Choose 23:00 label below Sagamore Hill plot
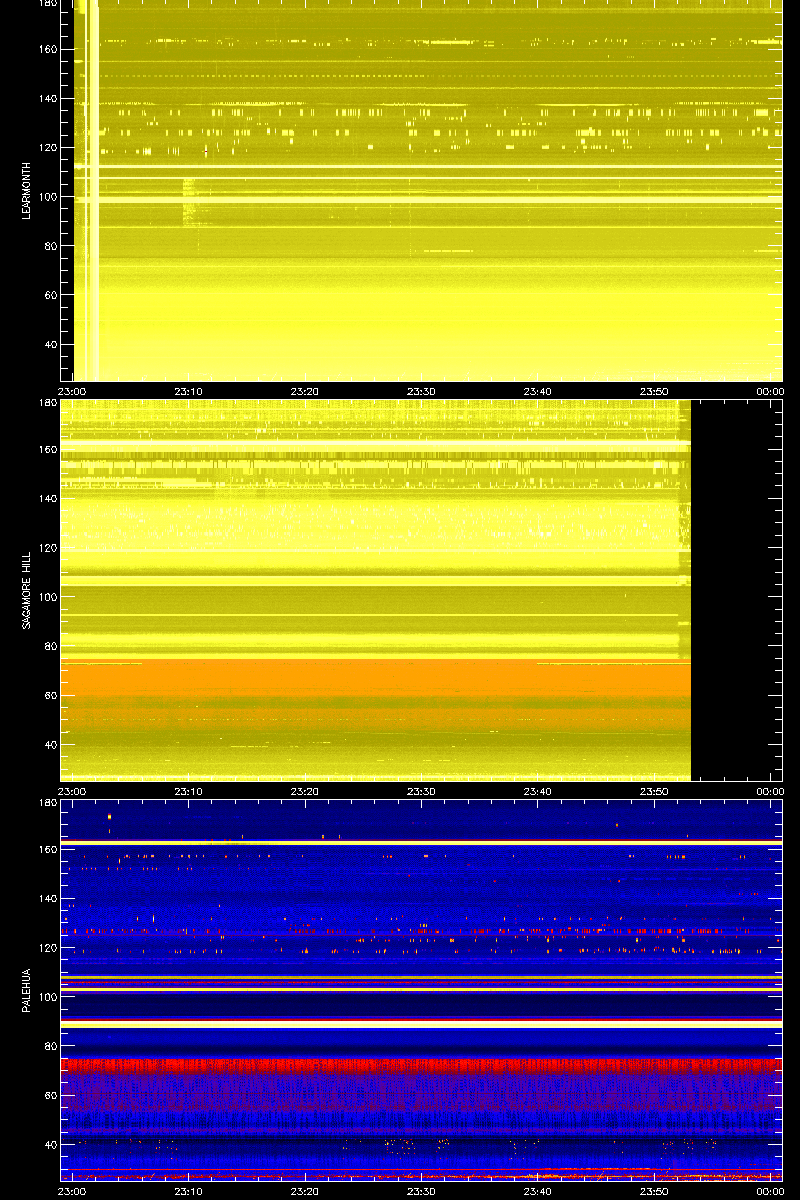The height and width of the screenshot is (1200, 800). pyautogui.click(x=73, y=791)
